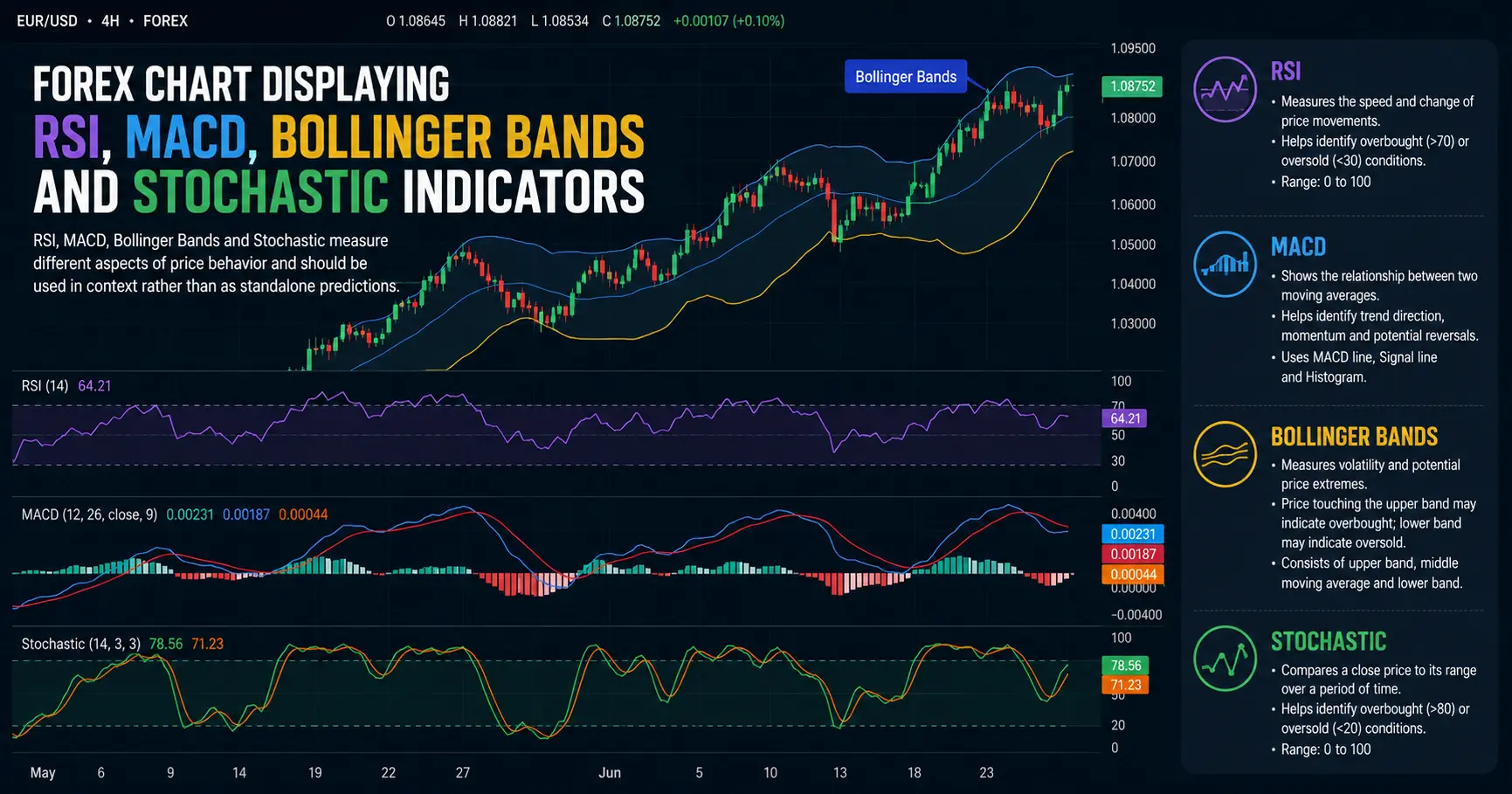Click the MACD header value 0.00231

[x=190, y=514]
